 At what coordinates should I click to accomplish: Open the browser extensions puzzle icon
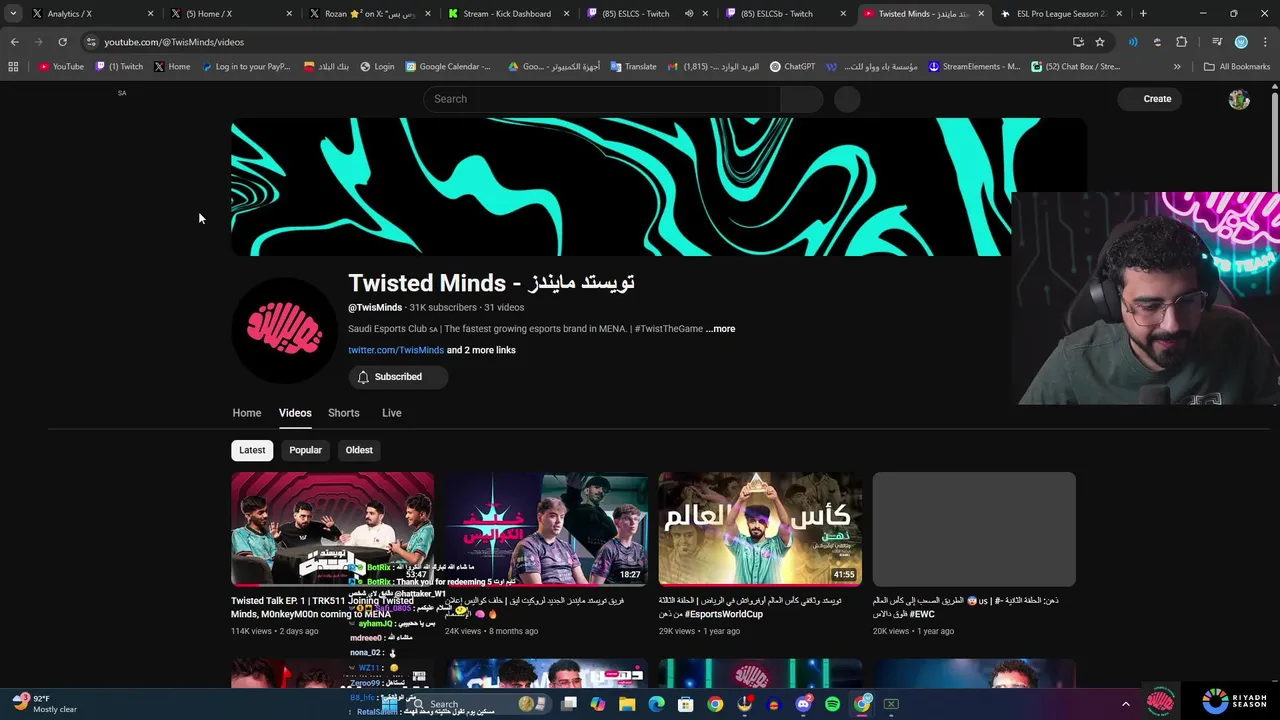(x=1181, y=42)
